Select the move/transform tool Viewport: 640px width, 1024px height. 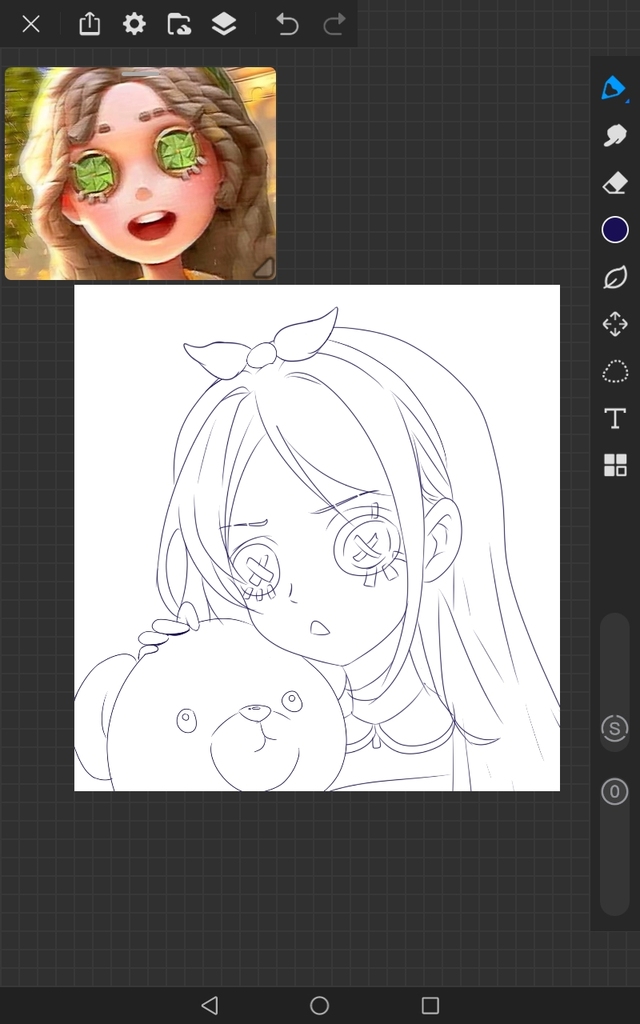pyautogui.click(x=615, y=324)
